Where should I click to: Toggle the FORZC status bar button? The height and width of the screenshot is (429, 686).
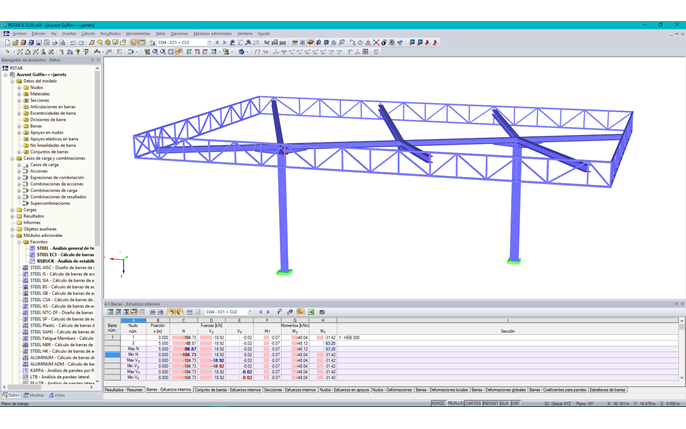438,403
